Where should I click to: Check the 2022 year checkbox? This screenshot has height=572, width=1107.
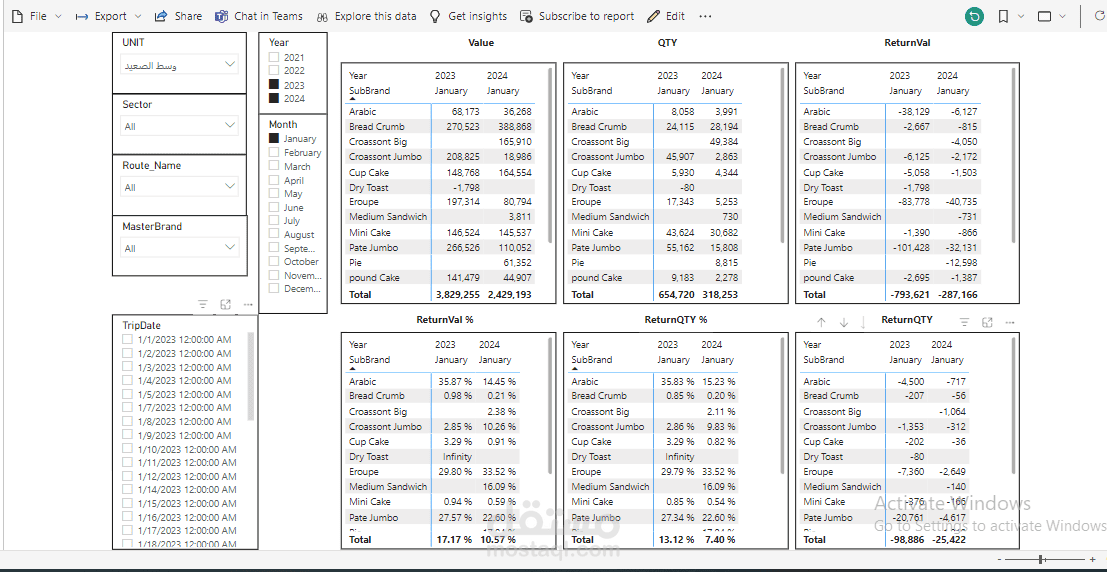tap(274, 71)
